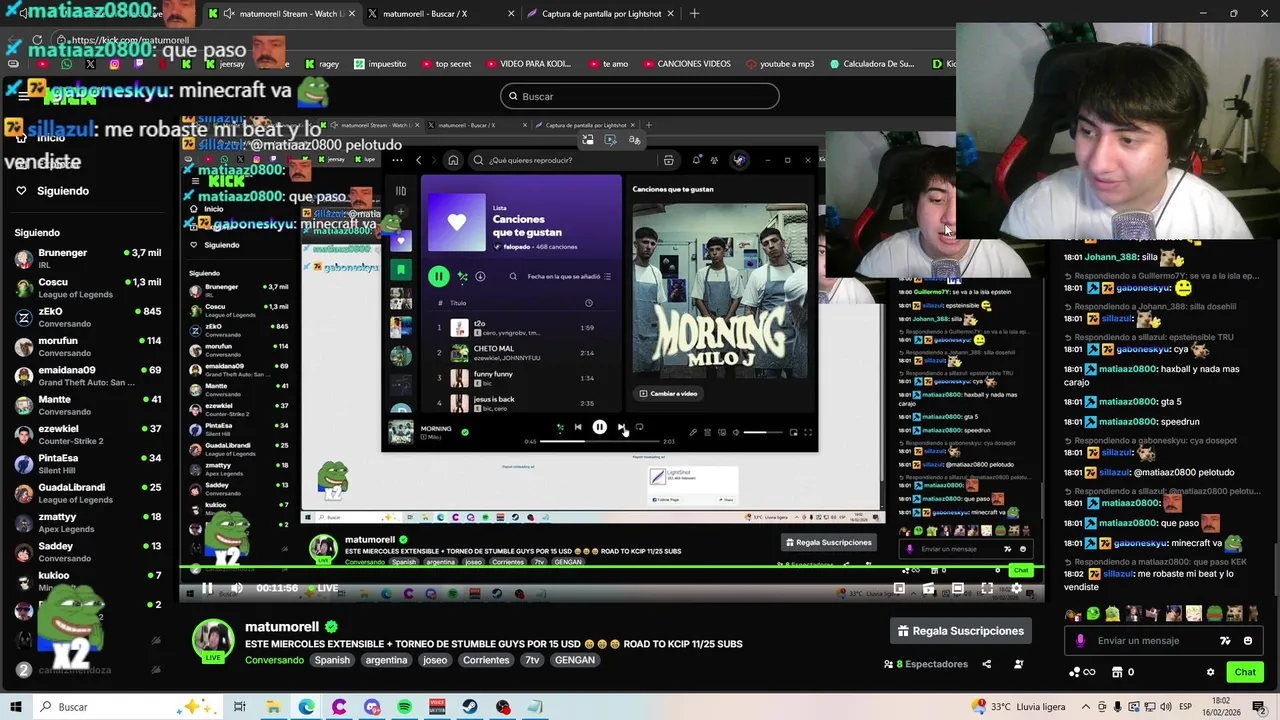This screenshot has height=720, width=1280.
Task: Open Spotify profile avatar menu
Action: pos(739,160)
